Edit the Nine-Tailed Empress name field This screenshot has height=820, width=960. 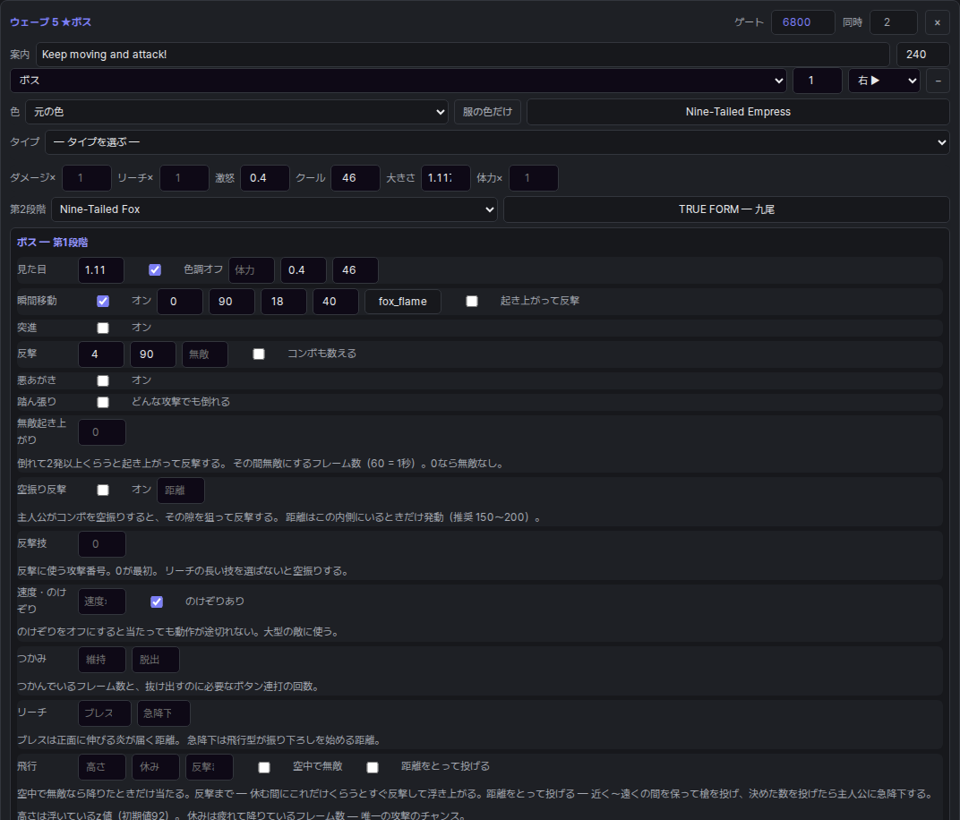(738, 112)
